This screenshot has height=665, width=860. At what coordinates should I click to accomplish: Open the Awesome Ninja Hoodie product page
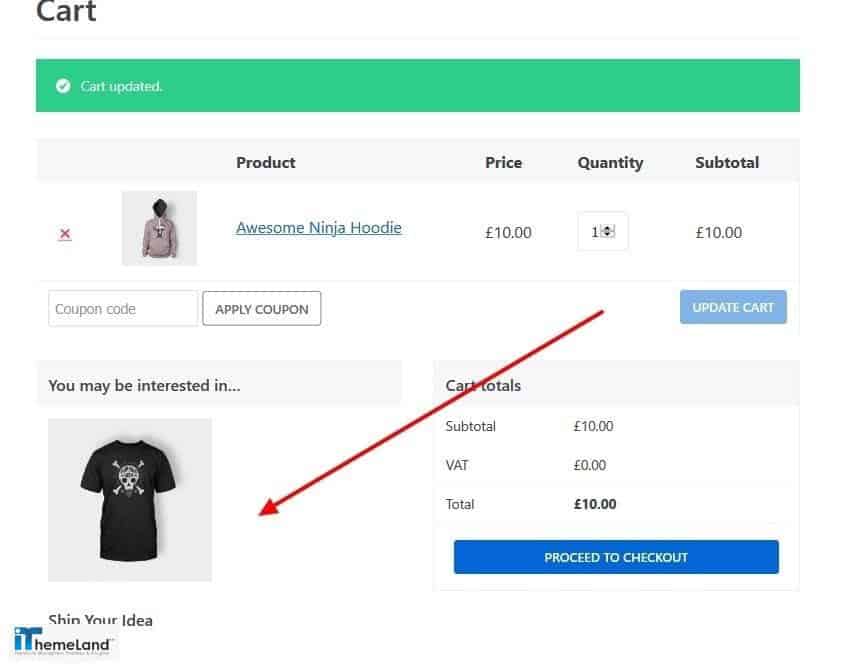click(318, 228)
